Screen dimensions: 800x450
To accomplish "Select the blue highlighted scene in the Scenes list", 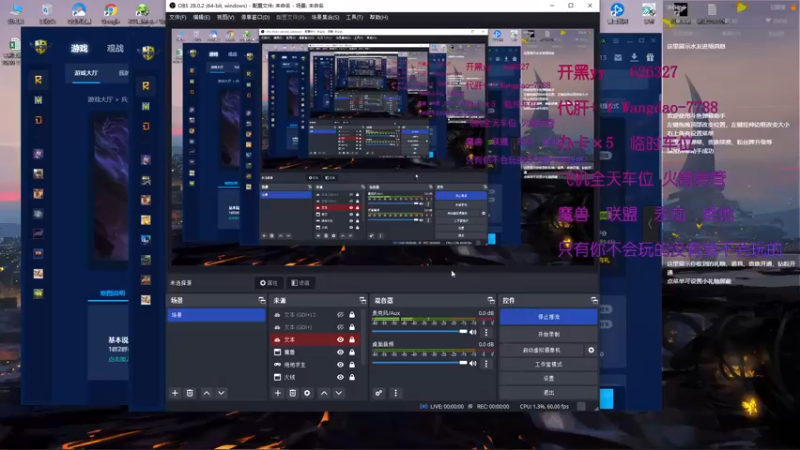I will tap(217, 315).
